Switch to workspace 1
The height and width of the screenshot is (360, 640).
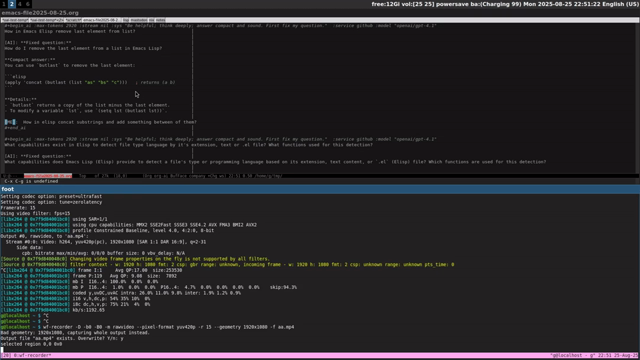3,4
